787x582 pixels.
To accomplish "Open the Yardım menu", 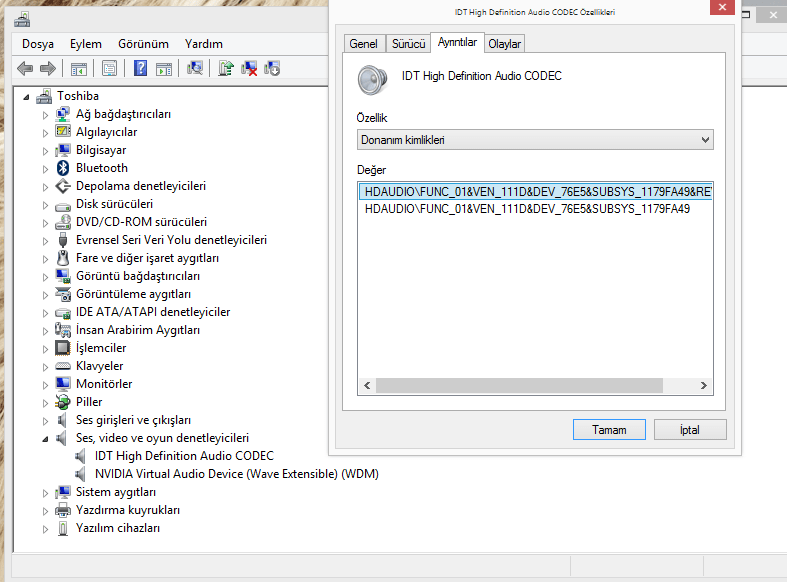I will tap(204, 44).
